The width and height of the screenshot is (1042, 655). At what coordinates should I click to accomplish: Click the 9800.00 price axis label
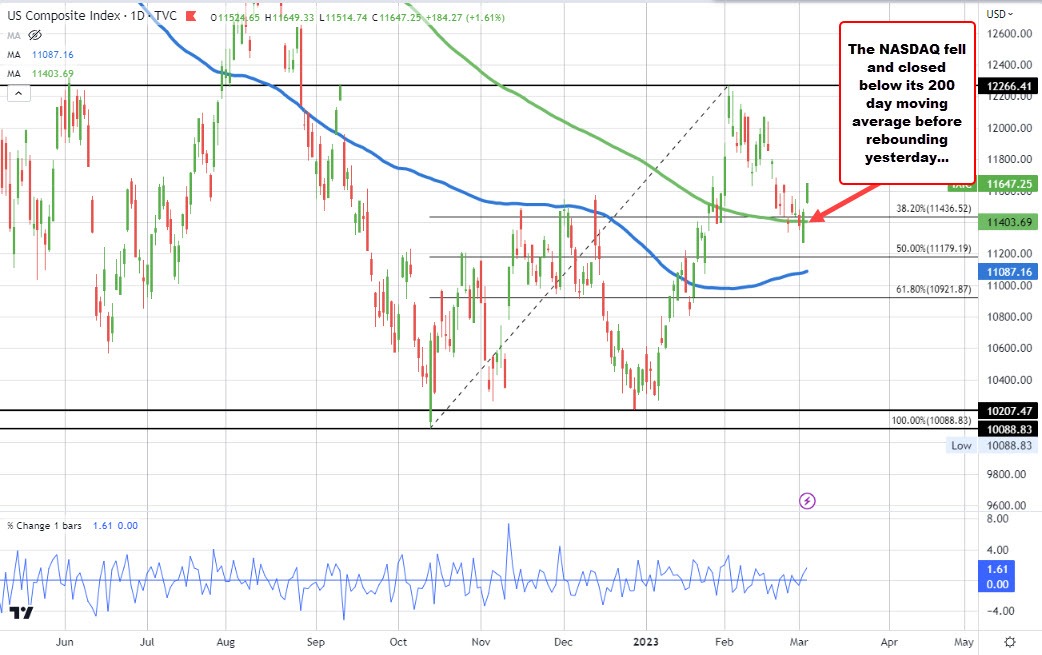pos(1009,474)
